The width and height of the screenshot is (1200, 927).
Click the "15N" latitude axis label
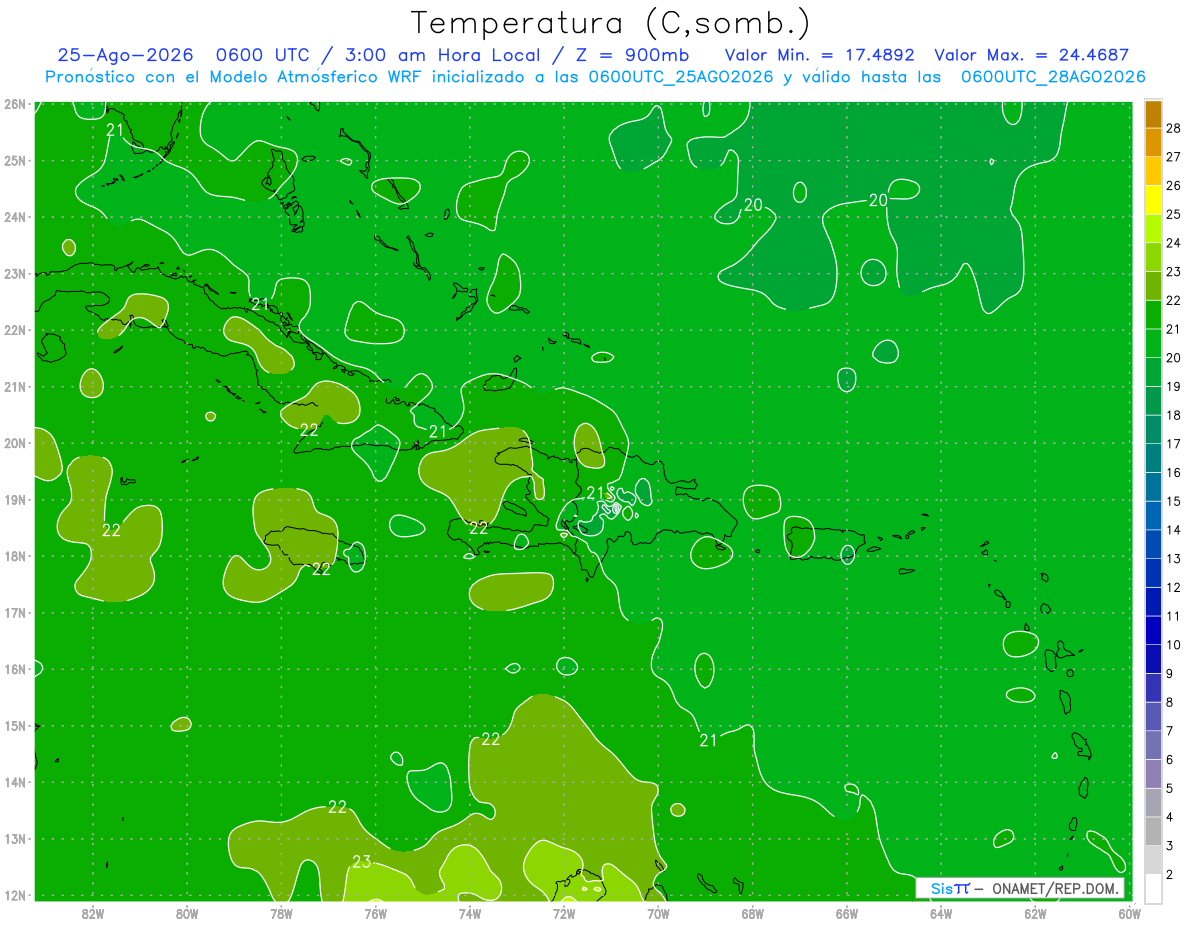coord(14,726)
